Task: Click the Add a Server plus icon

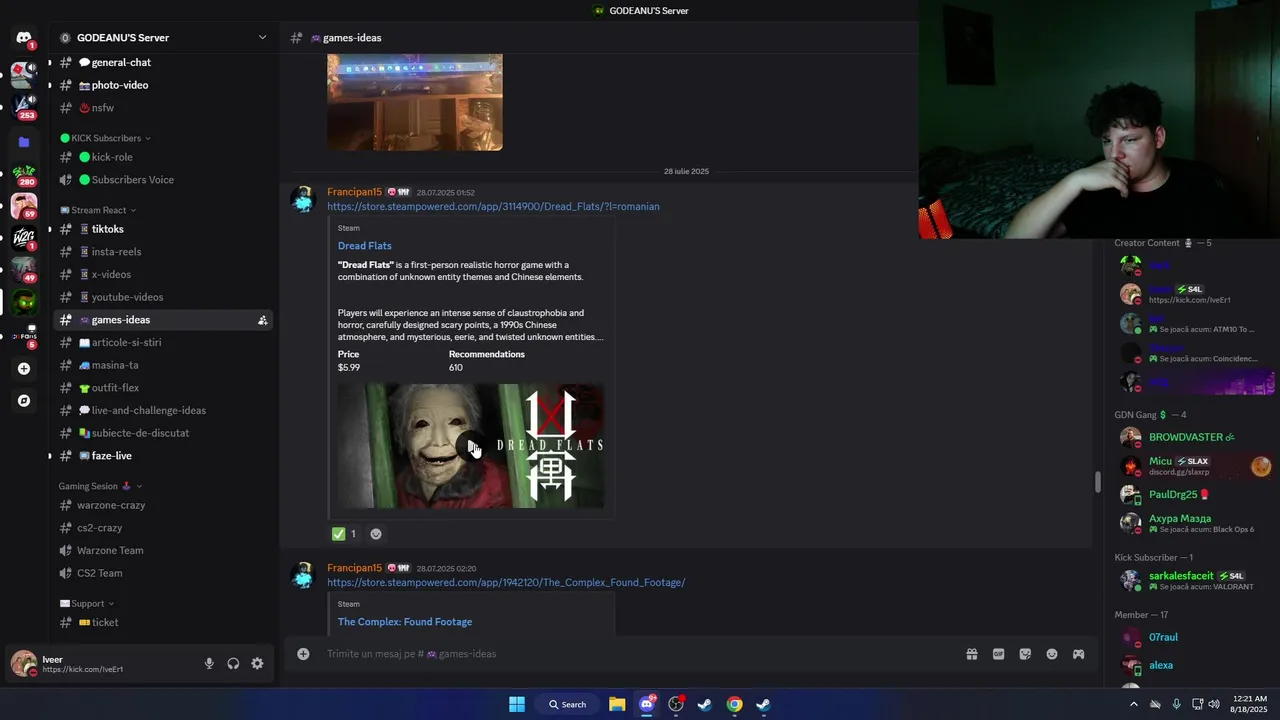Action: [24, 368]
